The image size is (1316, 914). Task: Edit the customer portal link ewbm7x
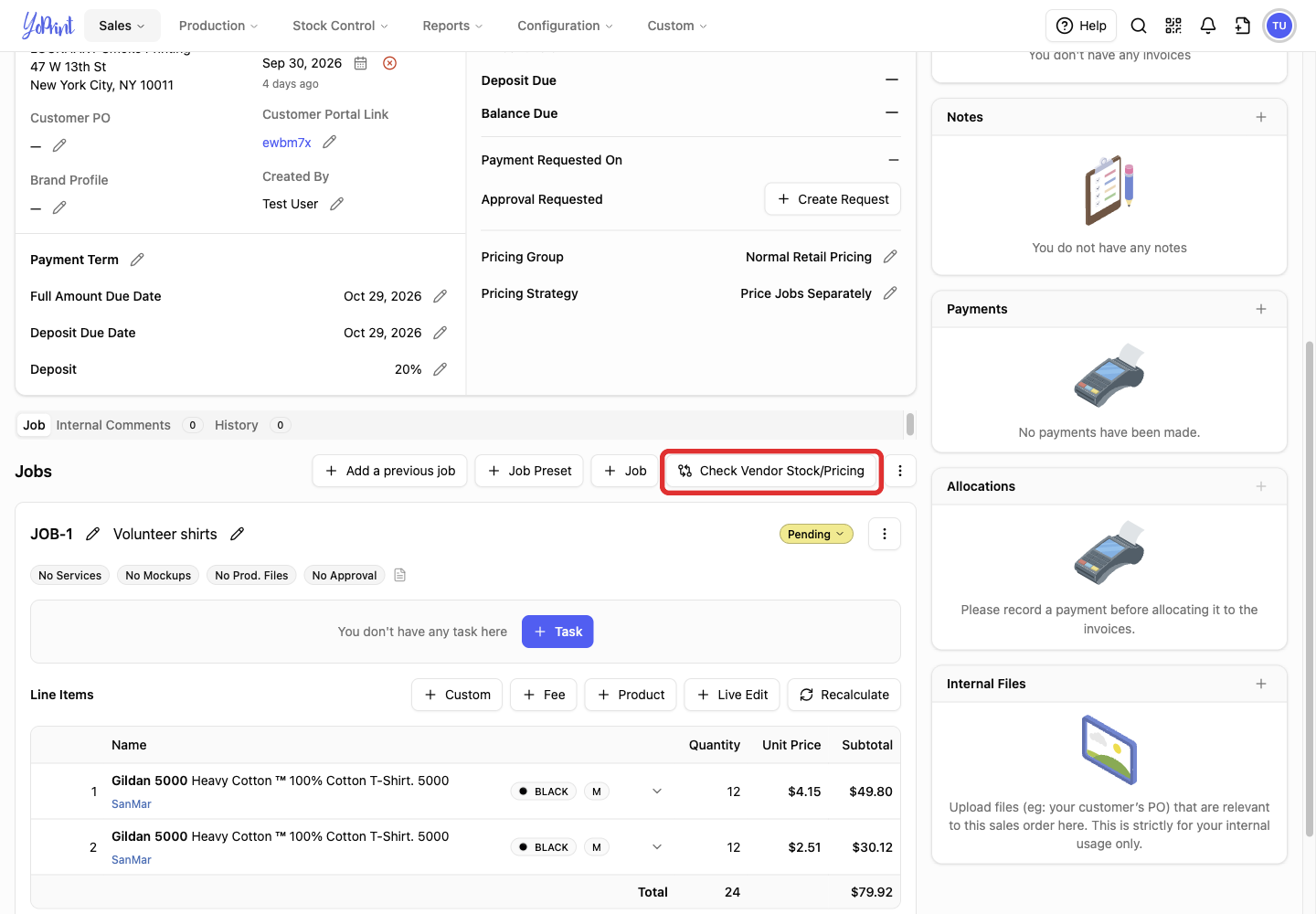[x=330, y=142]
